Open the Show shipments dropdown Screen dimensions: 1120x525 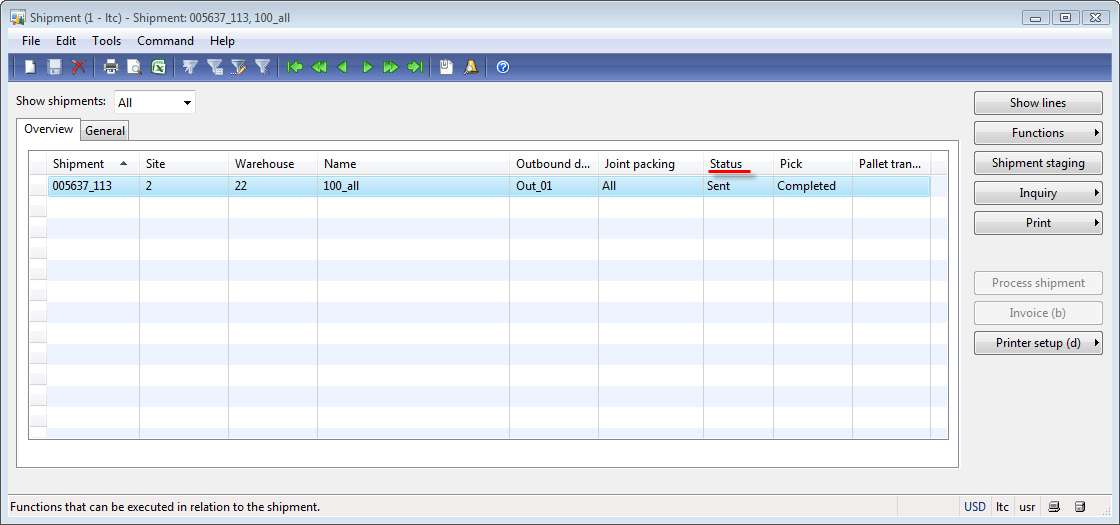click(x=155, y=102)
